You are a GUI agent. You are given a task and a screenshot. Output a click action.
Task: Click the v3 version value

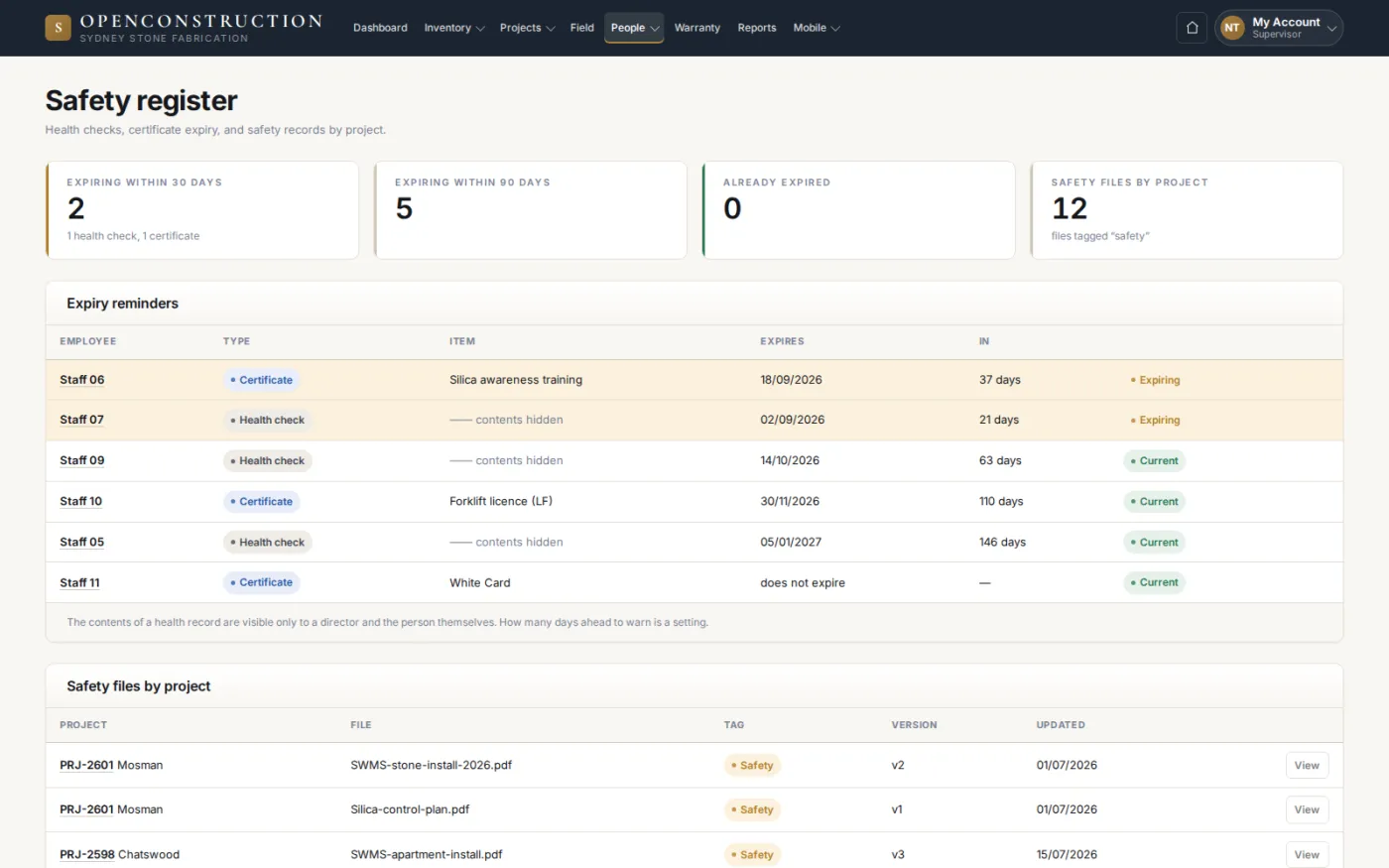click(x=898, y=854)
